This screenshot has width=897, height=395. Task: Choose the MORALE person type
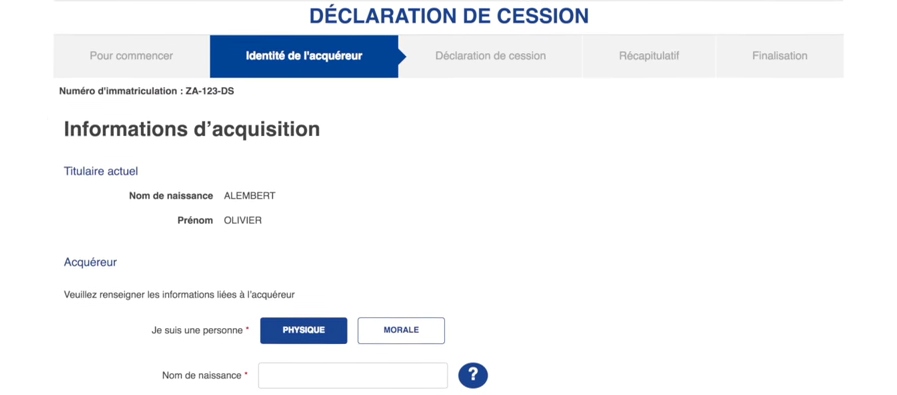pyautogui.click(x=401, y=330)
